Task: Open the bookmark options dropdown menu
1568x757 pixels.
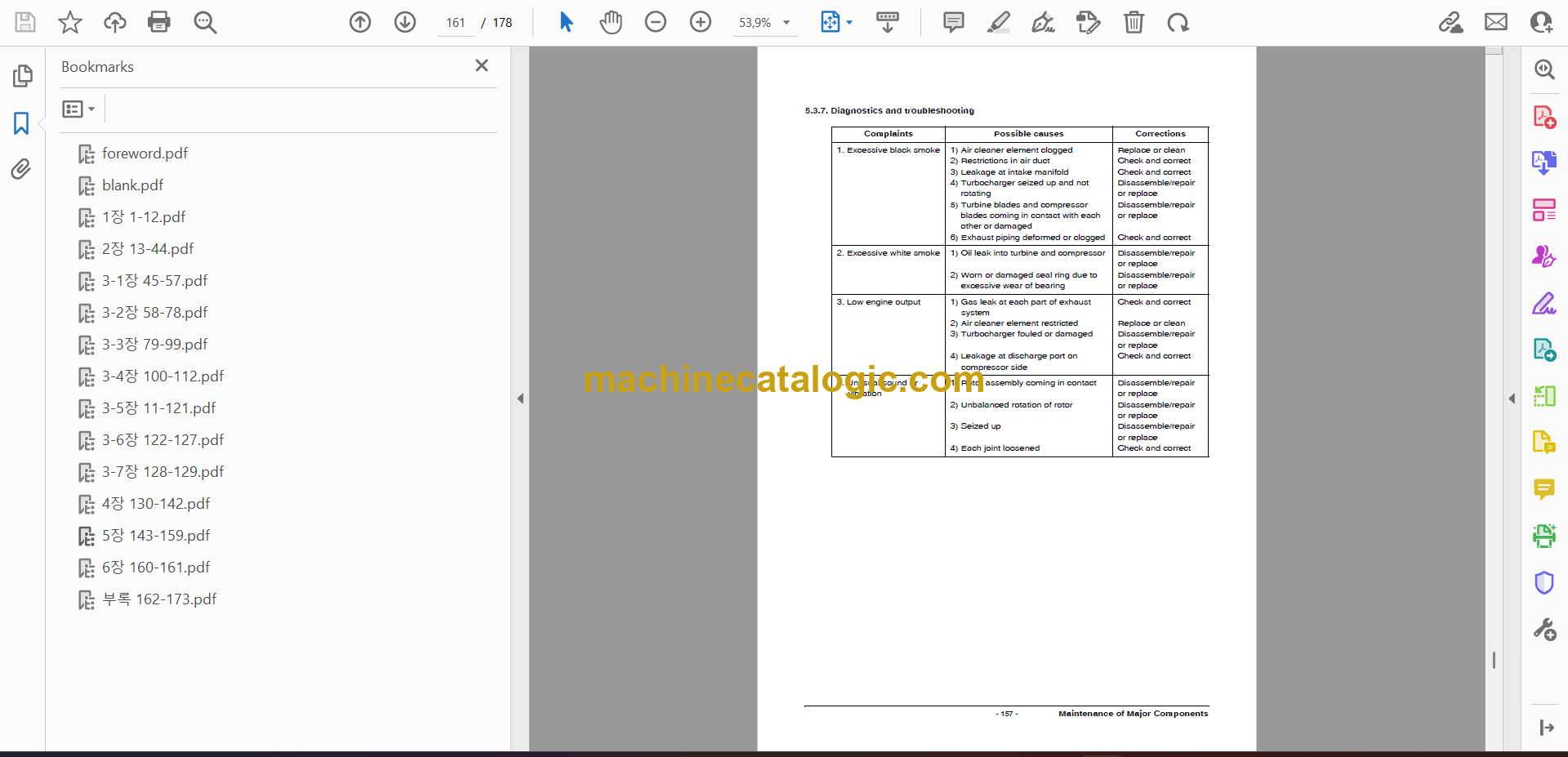Action: (x=78, y=109)
